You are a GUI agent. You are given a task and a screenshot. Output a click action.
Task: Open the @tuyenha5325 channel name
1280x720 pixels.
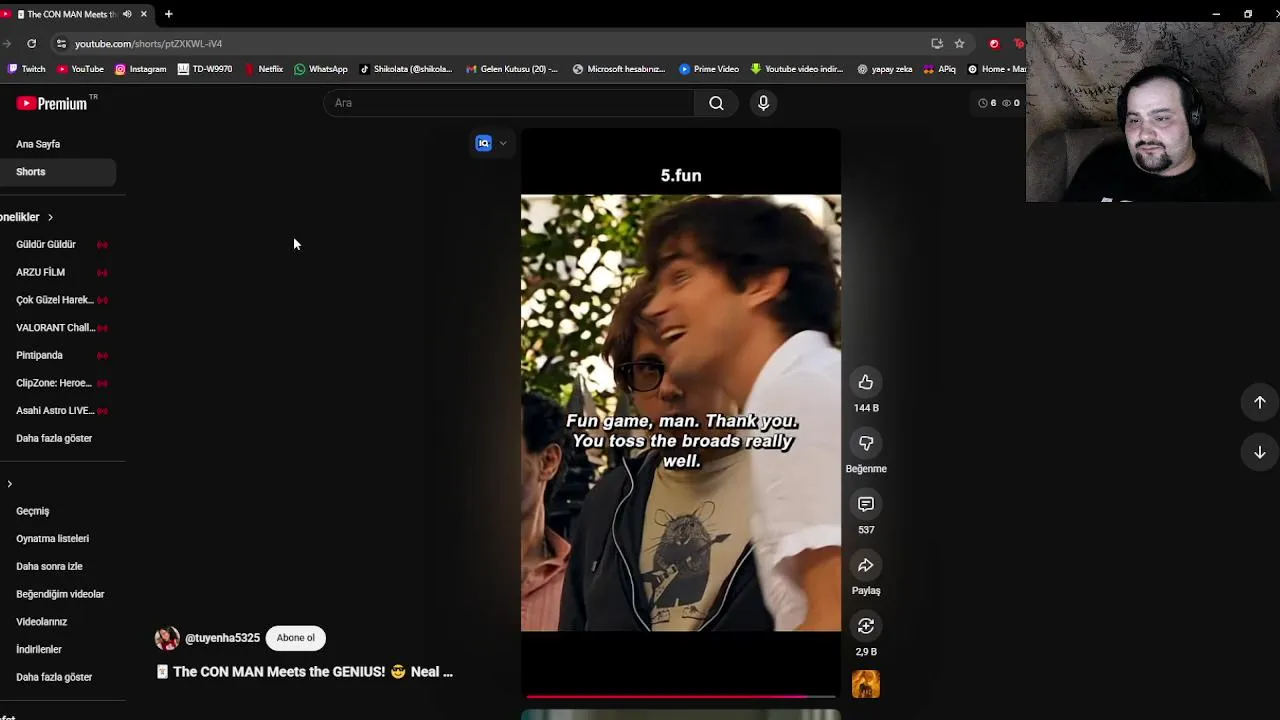pos(222,638)
